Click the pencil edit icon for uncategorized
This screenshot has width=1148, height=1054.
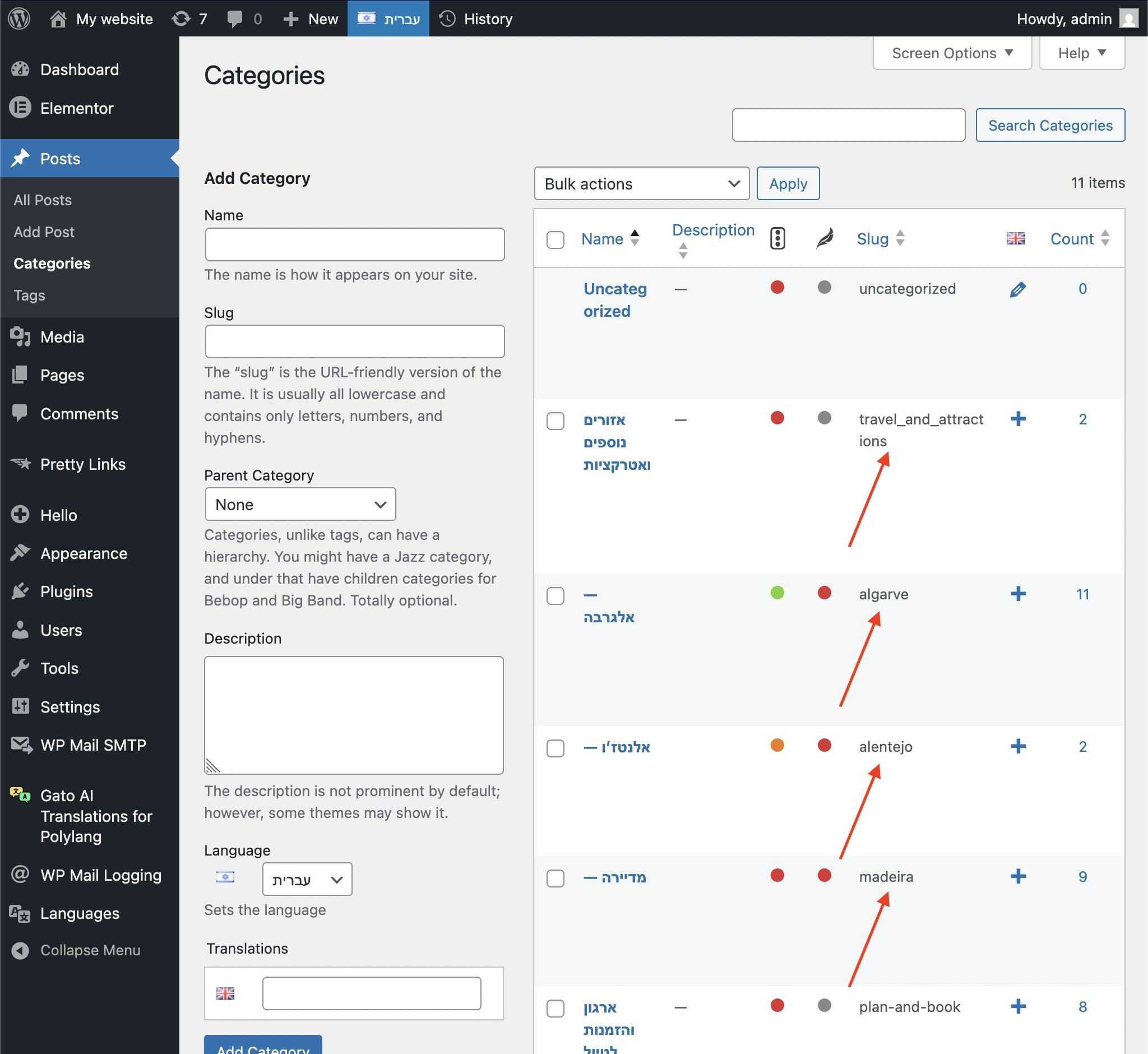coord(1017,289)
